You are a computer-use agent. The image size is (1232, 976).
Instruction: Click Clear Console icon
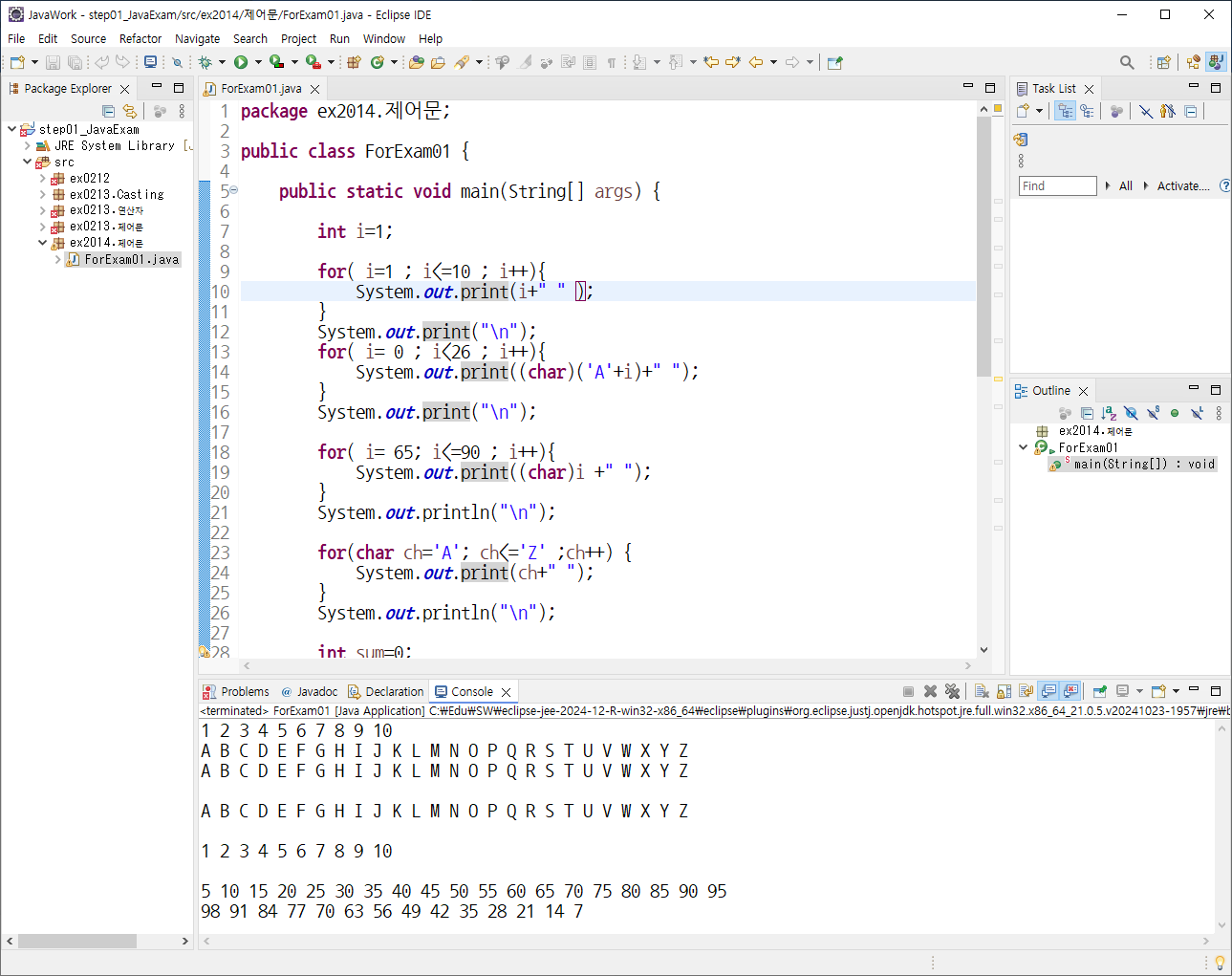(x=982, y=691)
